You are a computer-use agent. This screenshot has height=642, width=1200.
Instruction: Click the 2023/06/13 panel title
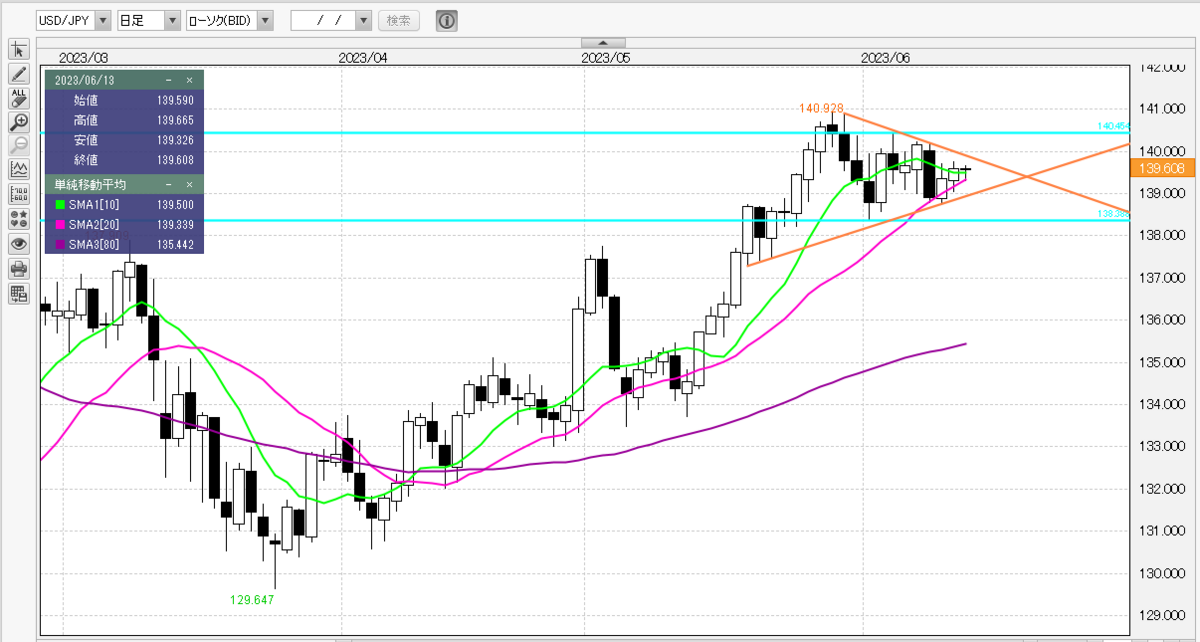pyautogui.click(x=82, y=79)
